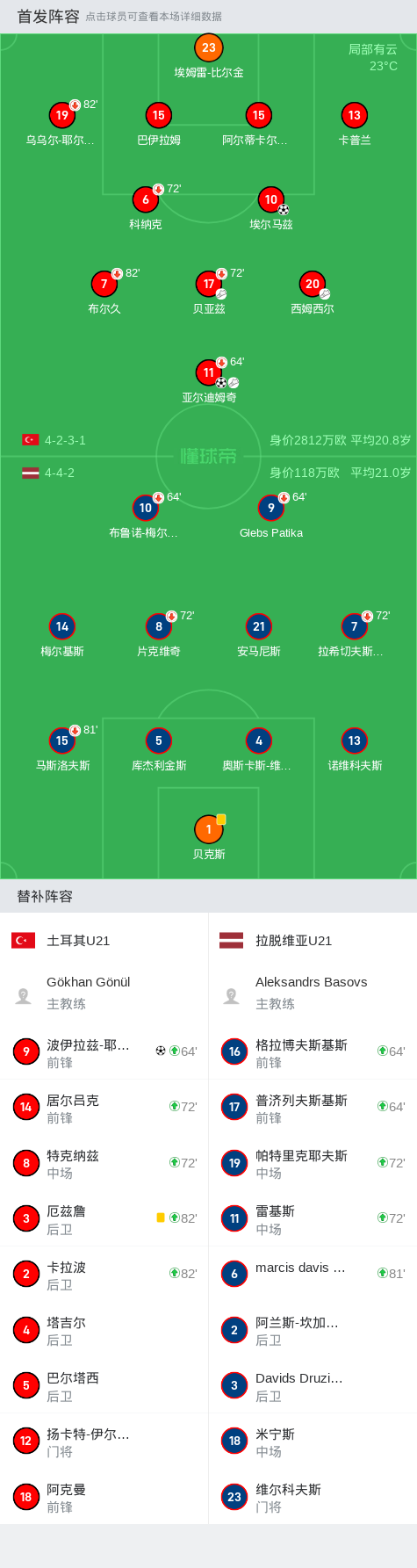Tap number 11 亚尔迪姆奇 player icon

(208, 372)
